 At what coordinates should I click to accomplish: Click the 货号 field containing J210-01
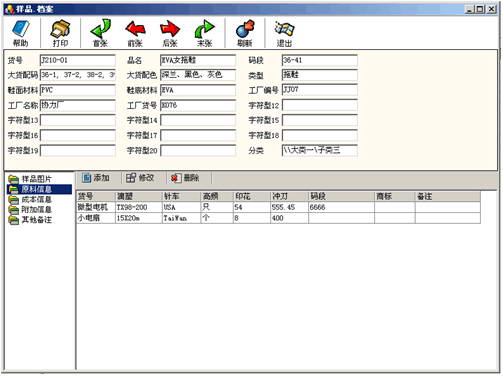78,60
